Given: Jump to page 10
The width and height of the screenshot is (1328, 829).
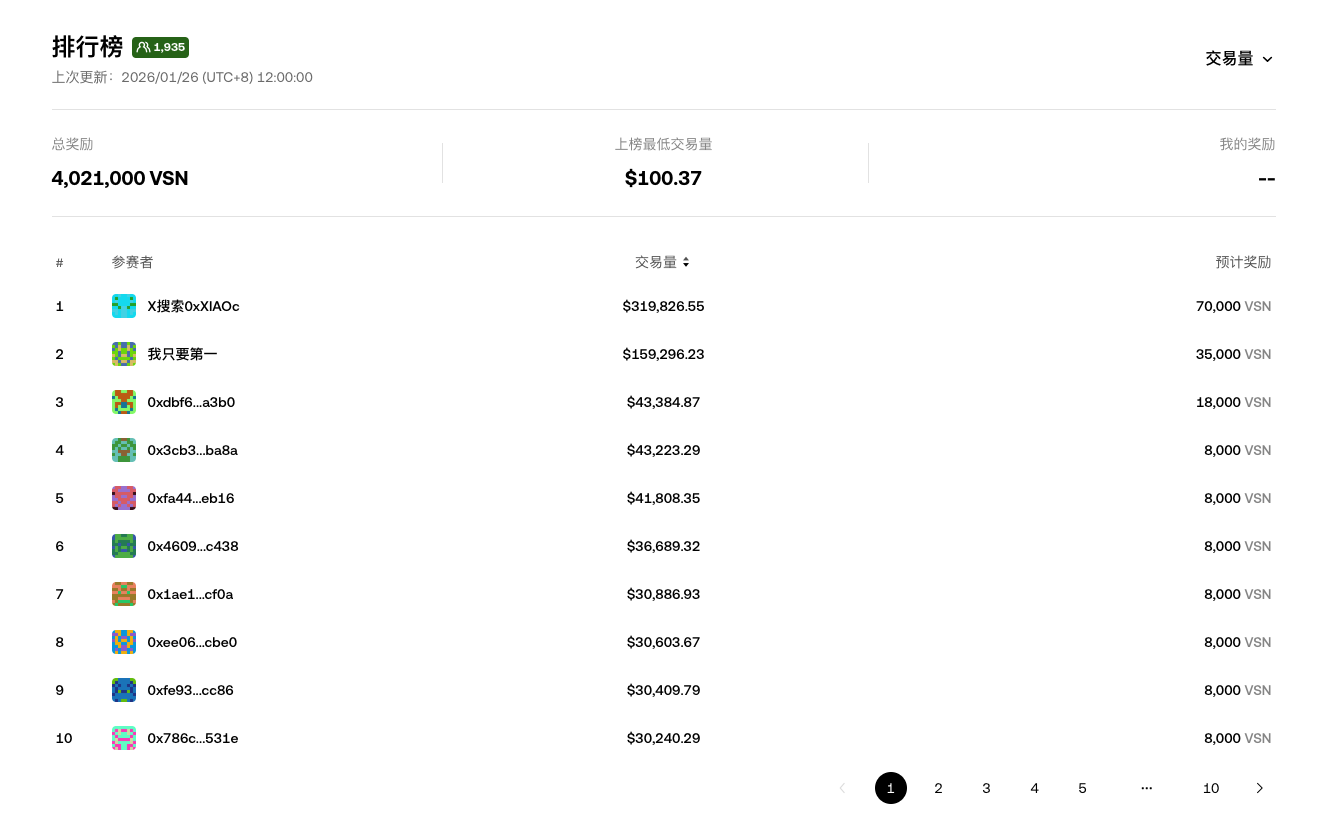Looking at the screenshot, I should tap(1211, 788).
